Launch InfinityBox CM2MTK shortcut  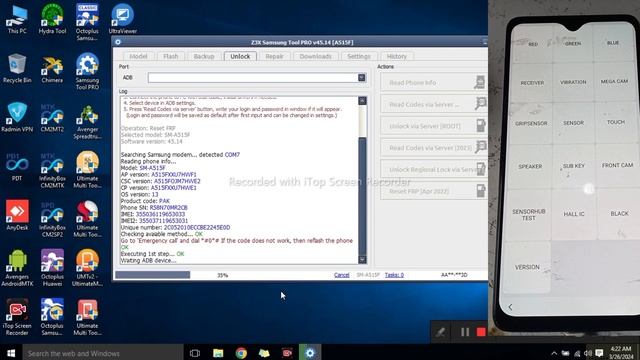click(x=52, y=169)
